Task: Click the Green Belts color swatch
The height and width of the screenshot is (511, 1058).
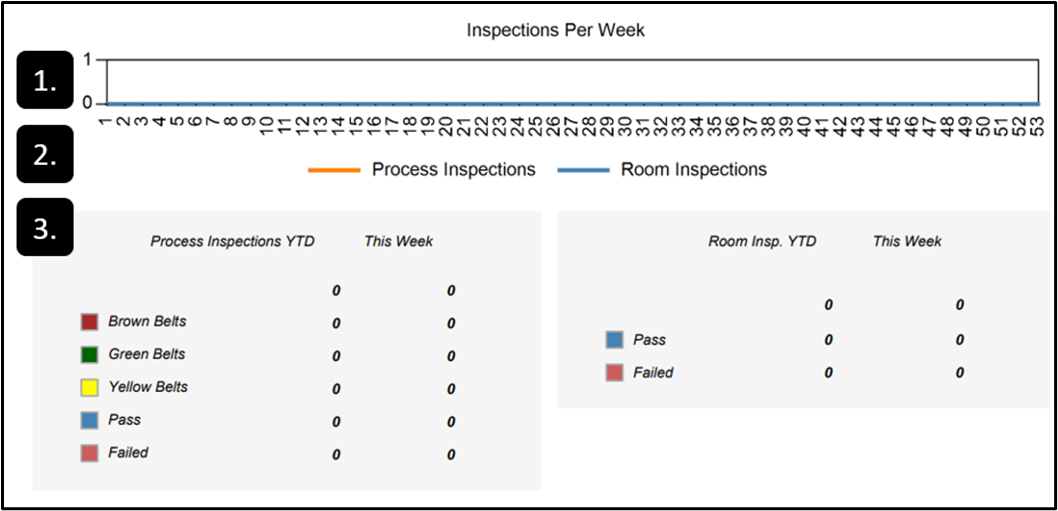Action: click(x=90, y=355)
